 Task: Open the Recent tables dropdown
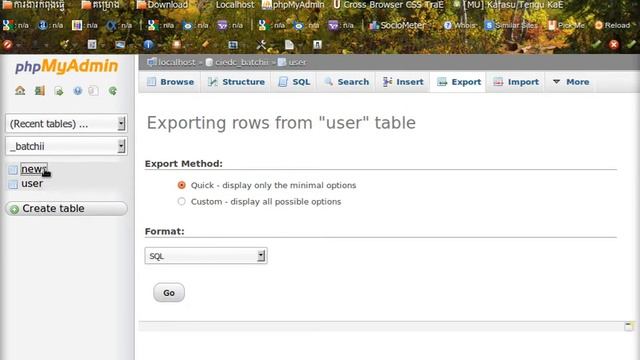tap(66, 124)
